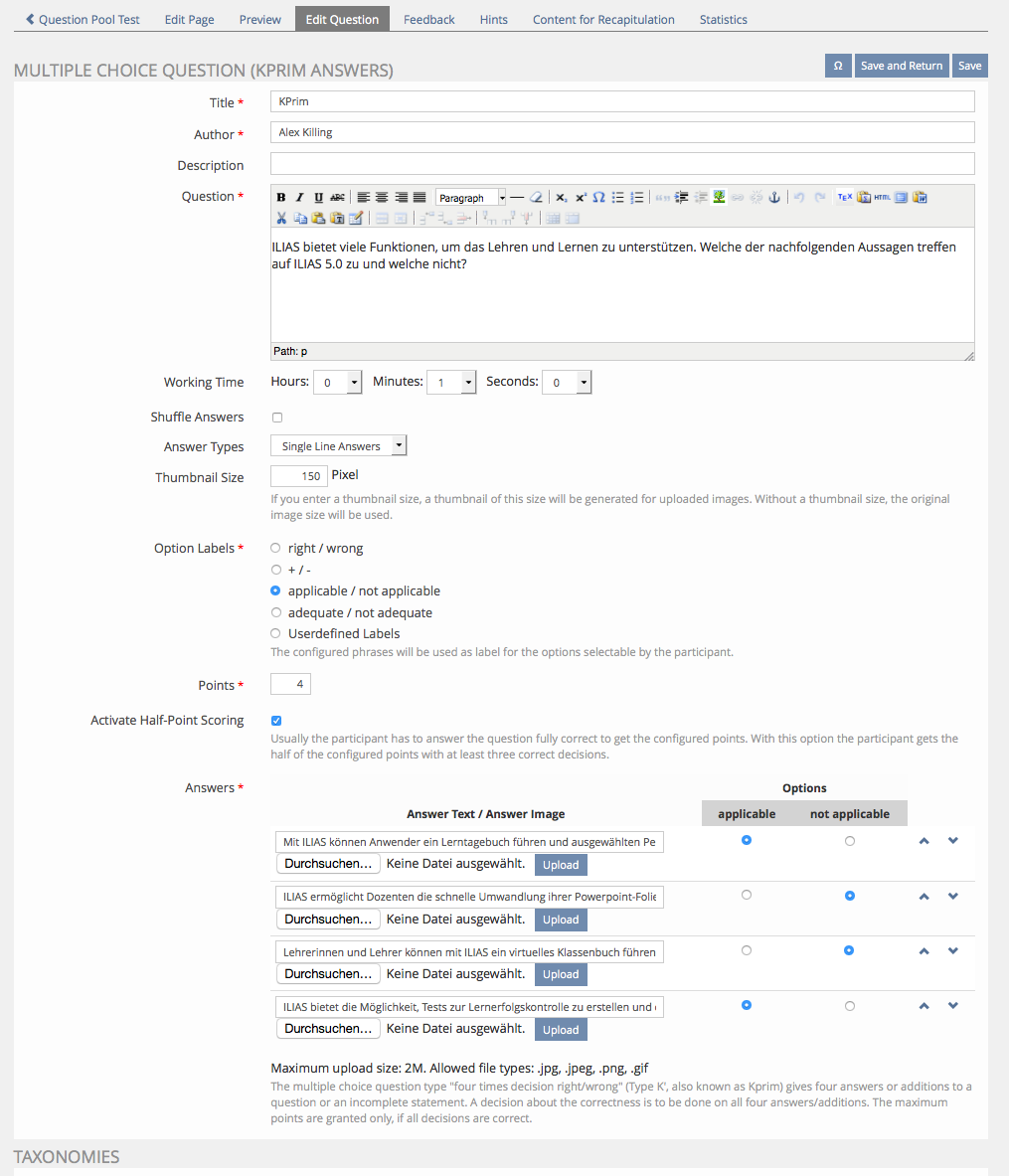Enable the Shuffle Answers checkbox
The height and width of the screenshot is (1176, 1009).
click(x=277, y=418)
